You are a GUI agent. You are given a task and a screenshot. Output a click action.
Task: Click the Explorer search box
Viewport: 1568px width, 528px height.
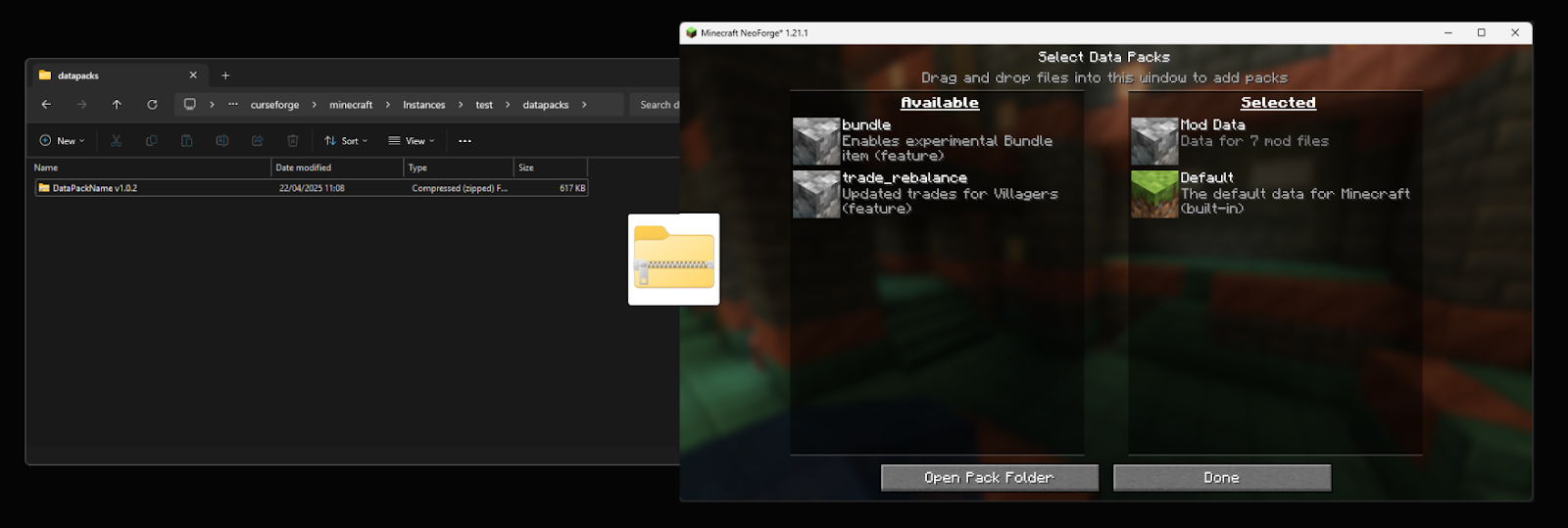(x=655, y=105)
